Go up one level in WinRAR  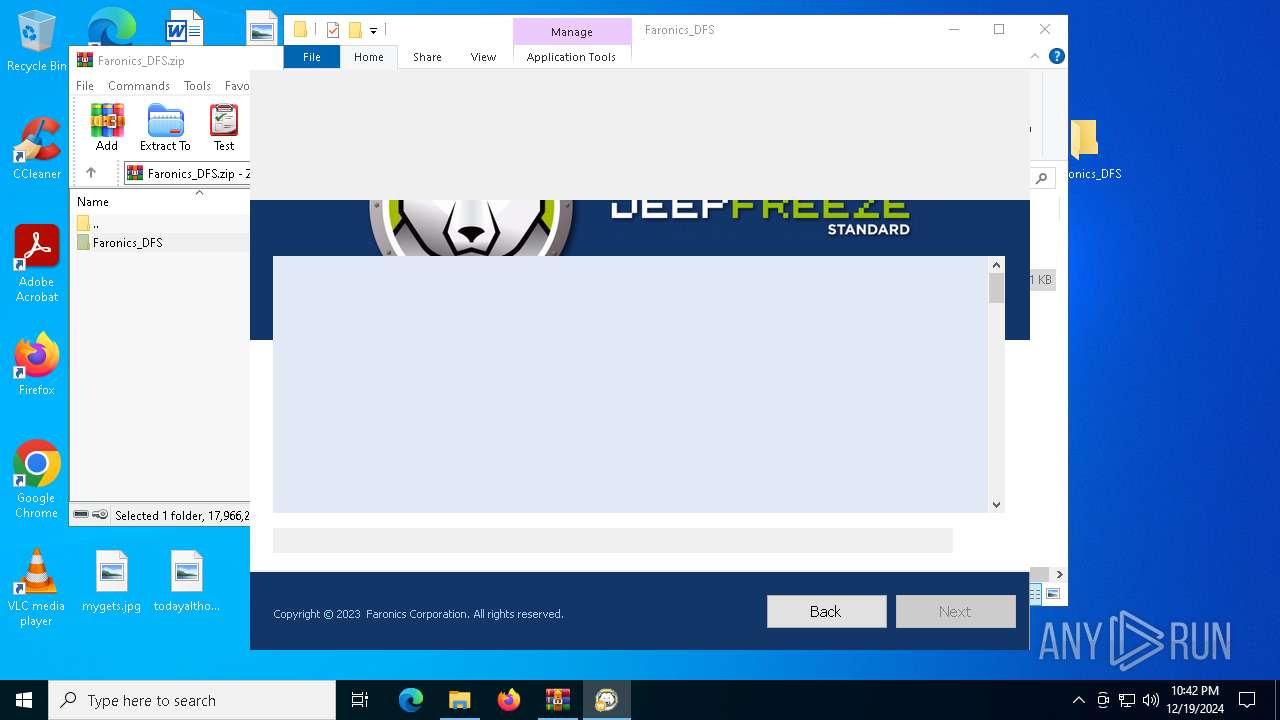[91, 173]
